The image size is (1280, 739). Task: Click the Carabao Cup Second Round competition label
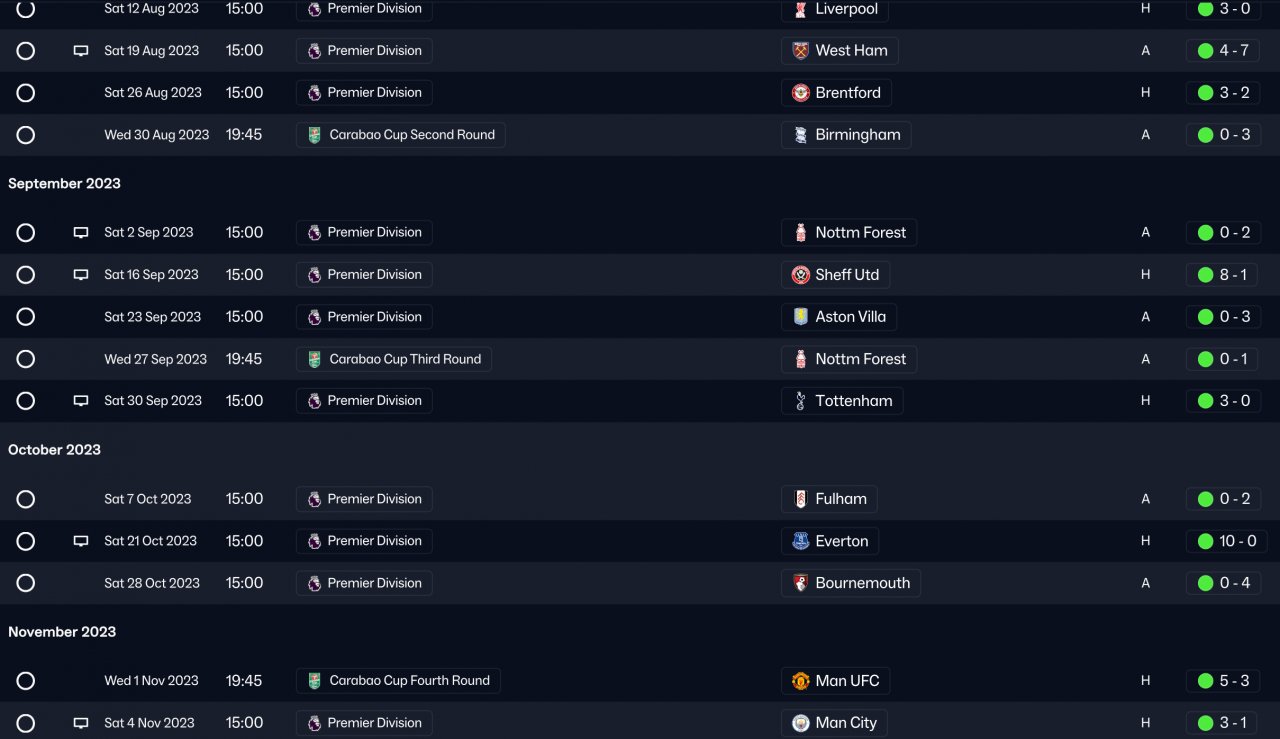(x=411, y=135)
